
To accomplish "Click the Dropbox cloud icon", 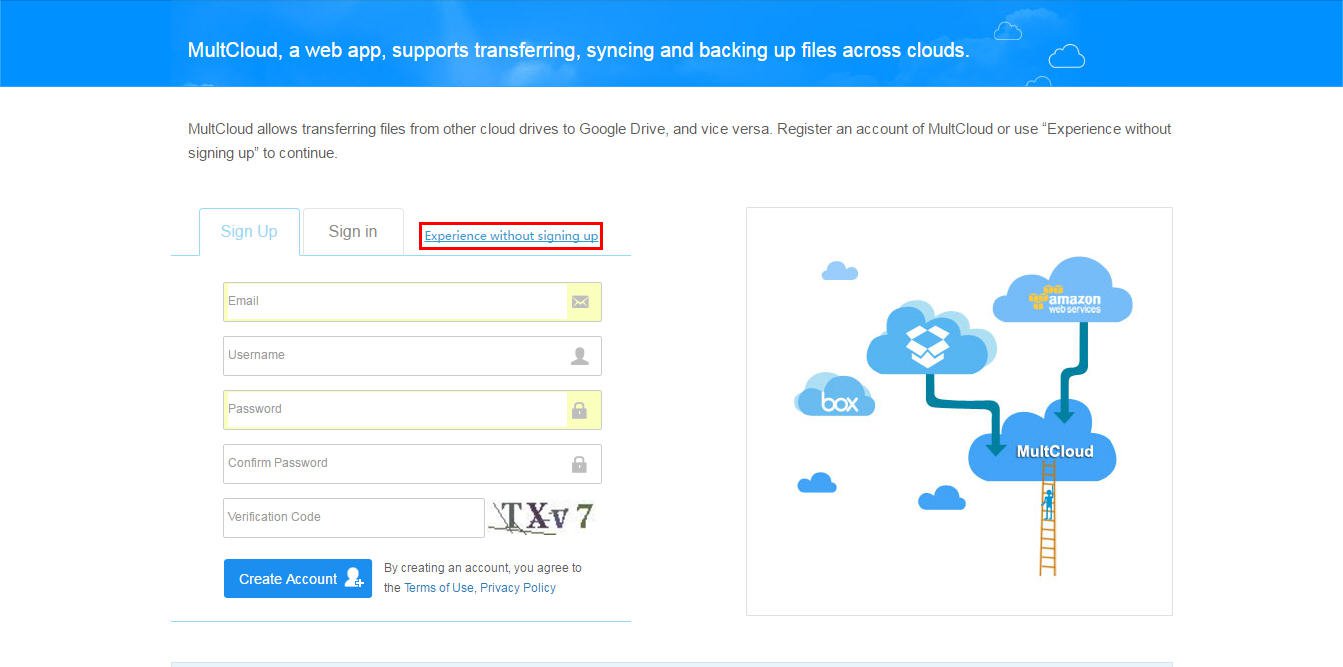I will (x=930, y=338).
